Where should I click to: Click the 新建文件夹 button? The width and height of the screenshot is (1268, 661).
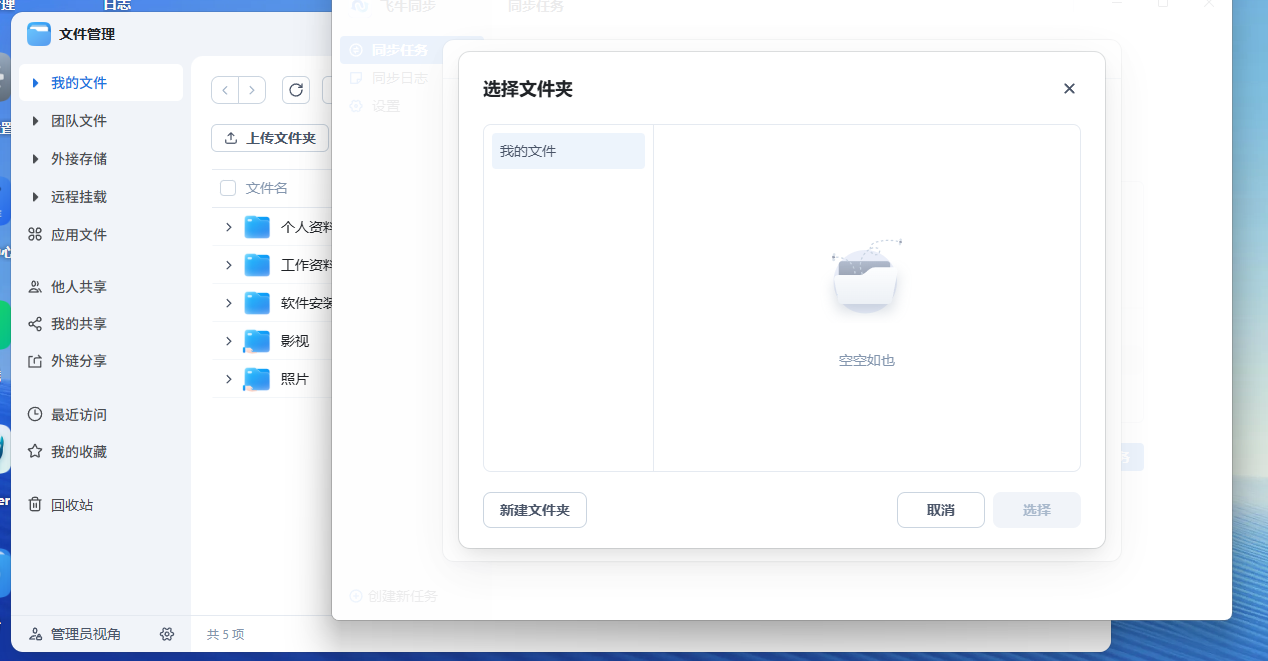(x=535, y=510)
